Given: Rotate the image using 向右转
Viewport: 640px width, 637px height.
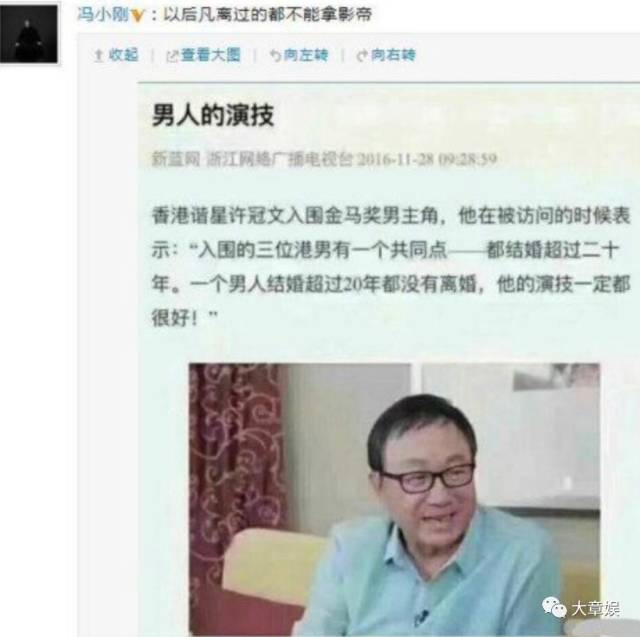Looking at the screenshot, I should [x=393, y=55].
